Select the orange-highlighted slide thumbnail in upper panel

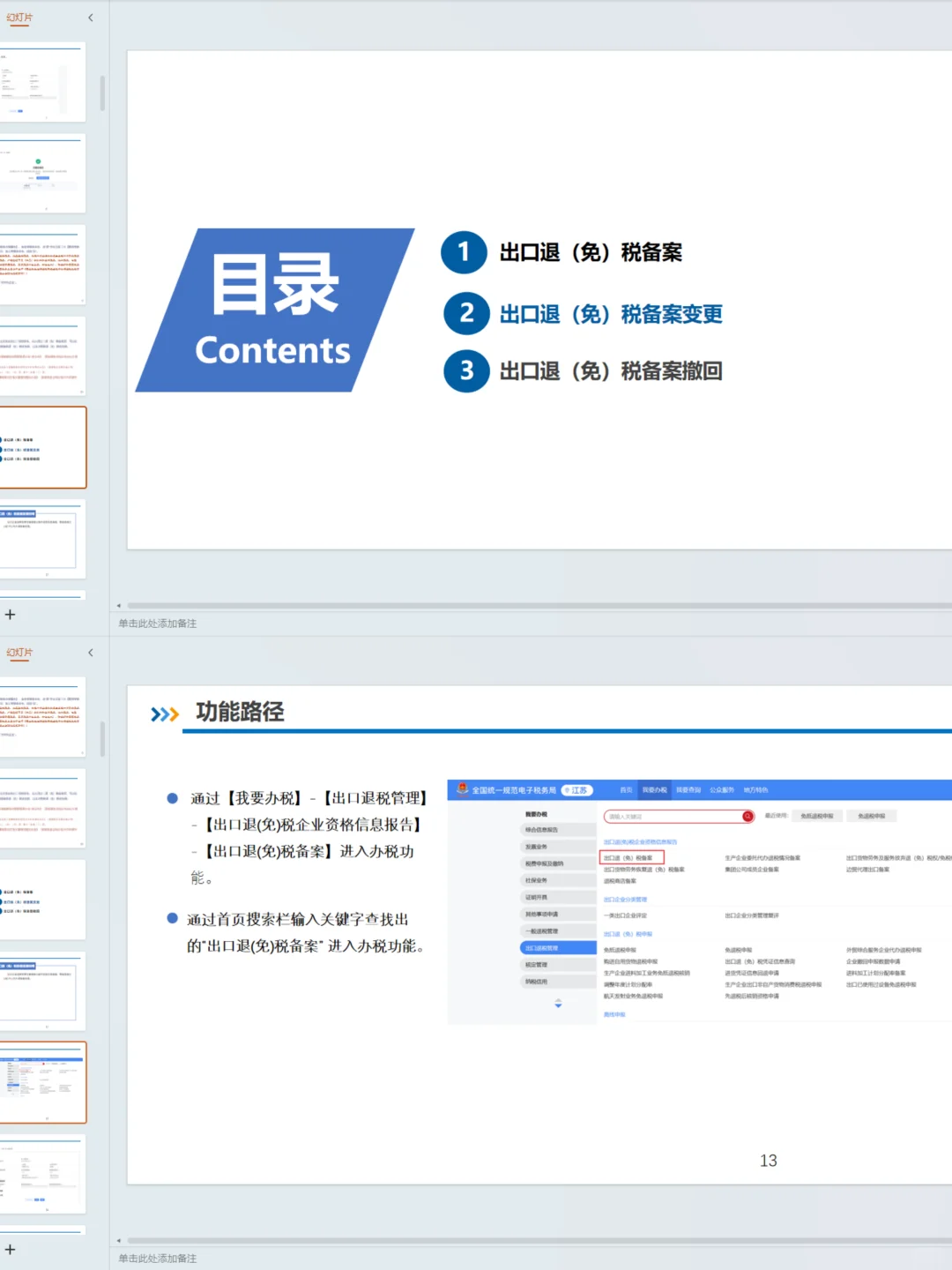[x=44, y=448]
